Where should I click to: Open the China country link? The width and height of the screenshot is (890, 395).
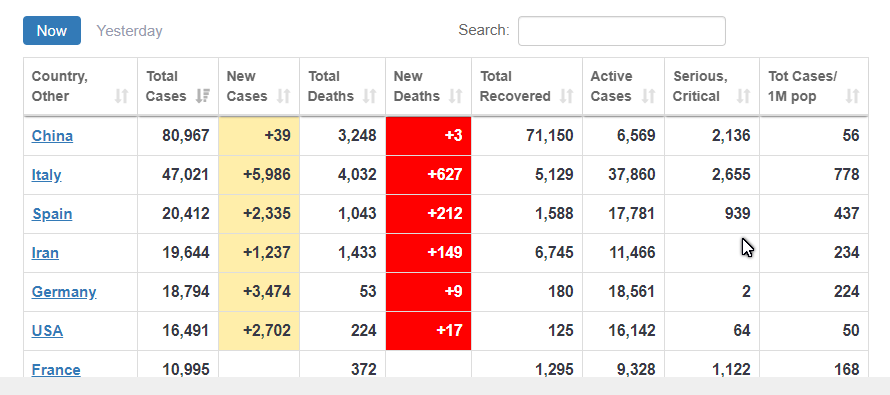click(52, 136)
